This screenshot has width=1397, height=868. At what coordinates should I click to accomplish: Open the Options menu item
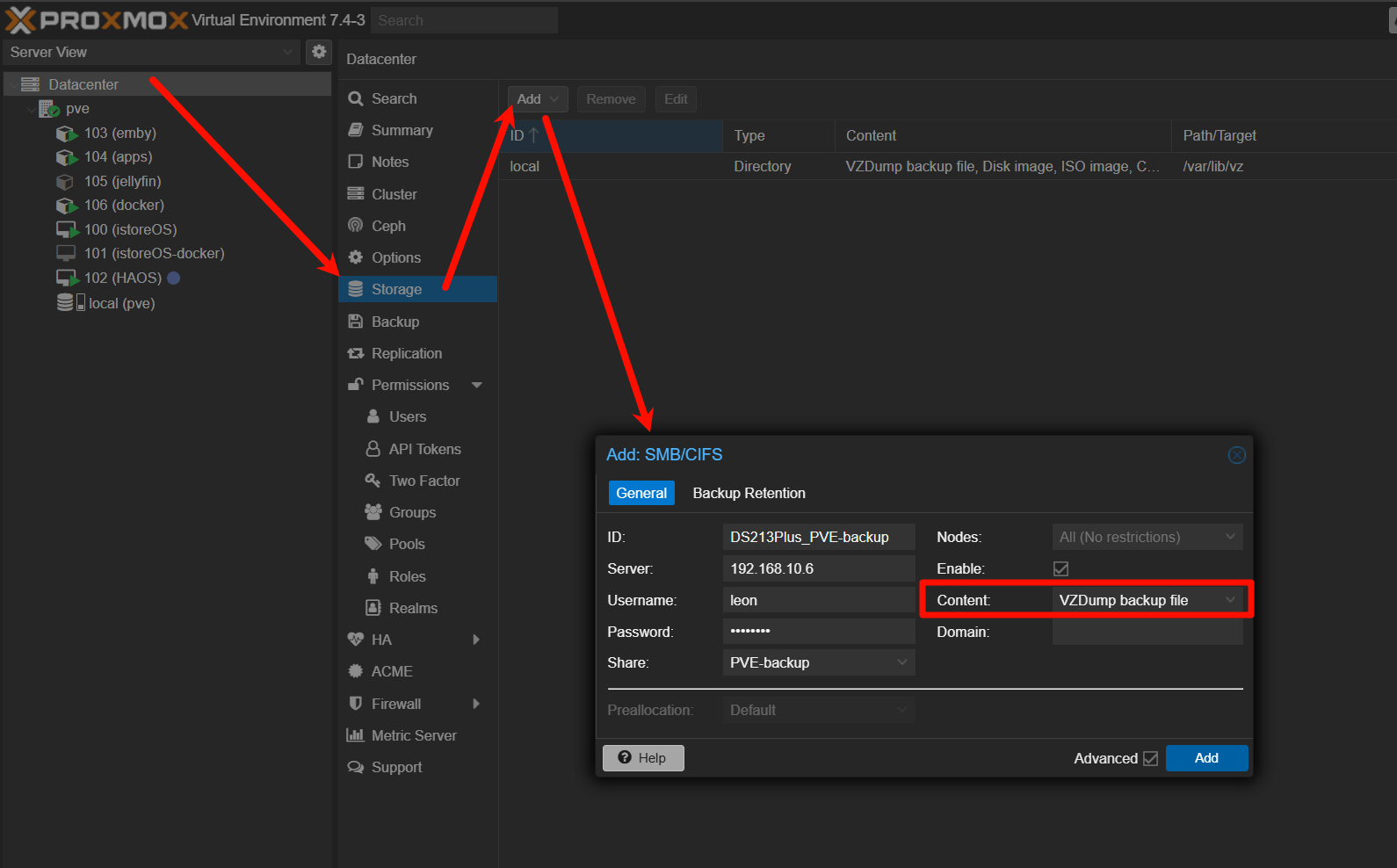coord(418,257)
